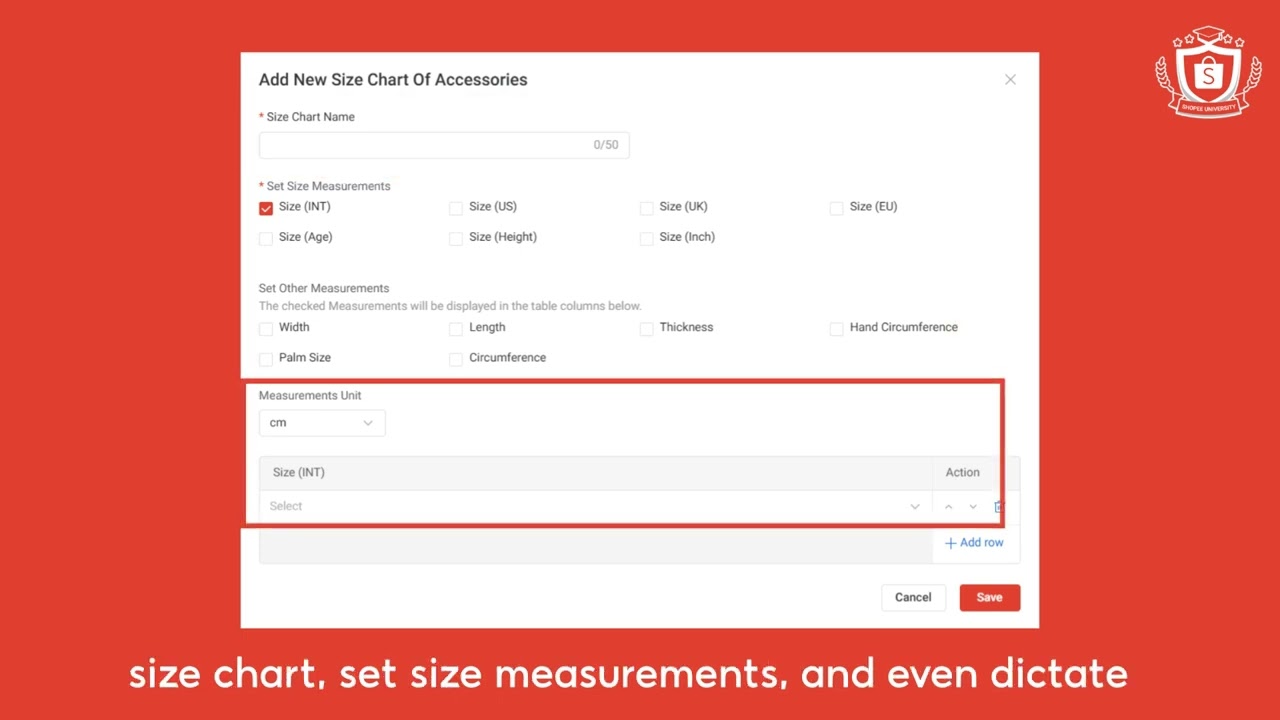Image resolution: width=1280 pixels, height=720 pixels.
Task: Enable the Length measurement checkbox
Action: (x=456, y=328)
